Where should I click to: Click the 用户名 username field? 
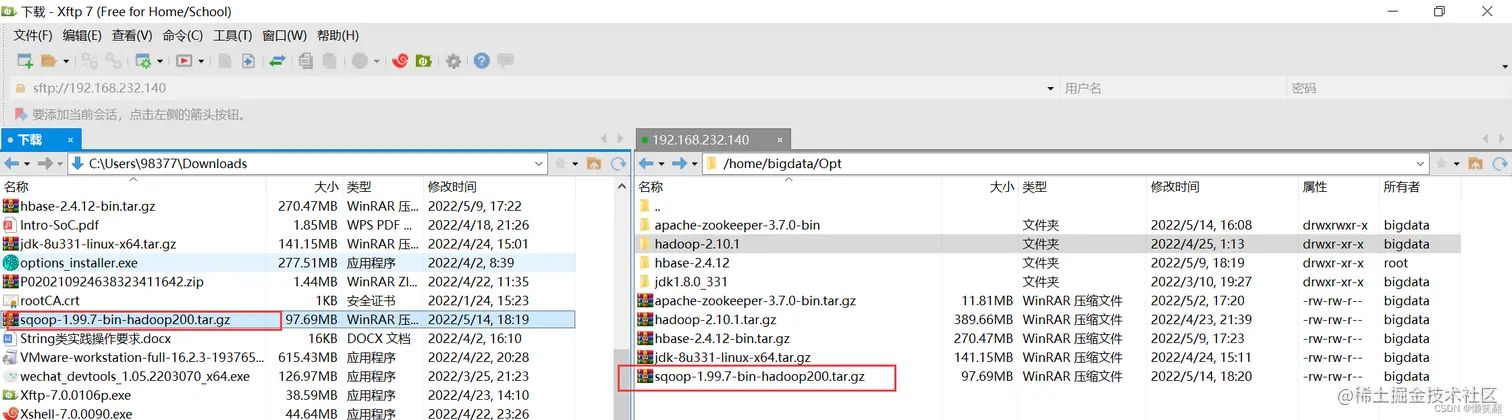pos(1172,88)
